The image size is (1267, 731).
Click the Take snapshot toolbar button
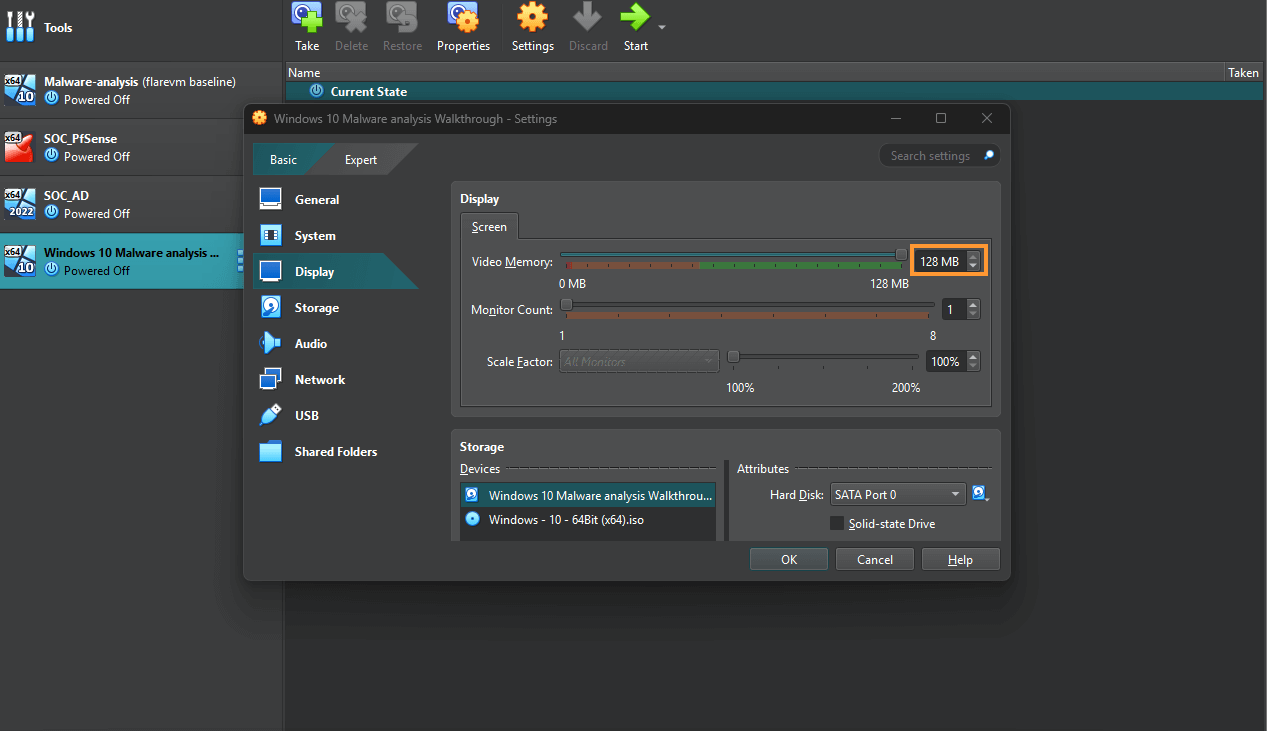(x=307, y=27)
